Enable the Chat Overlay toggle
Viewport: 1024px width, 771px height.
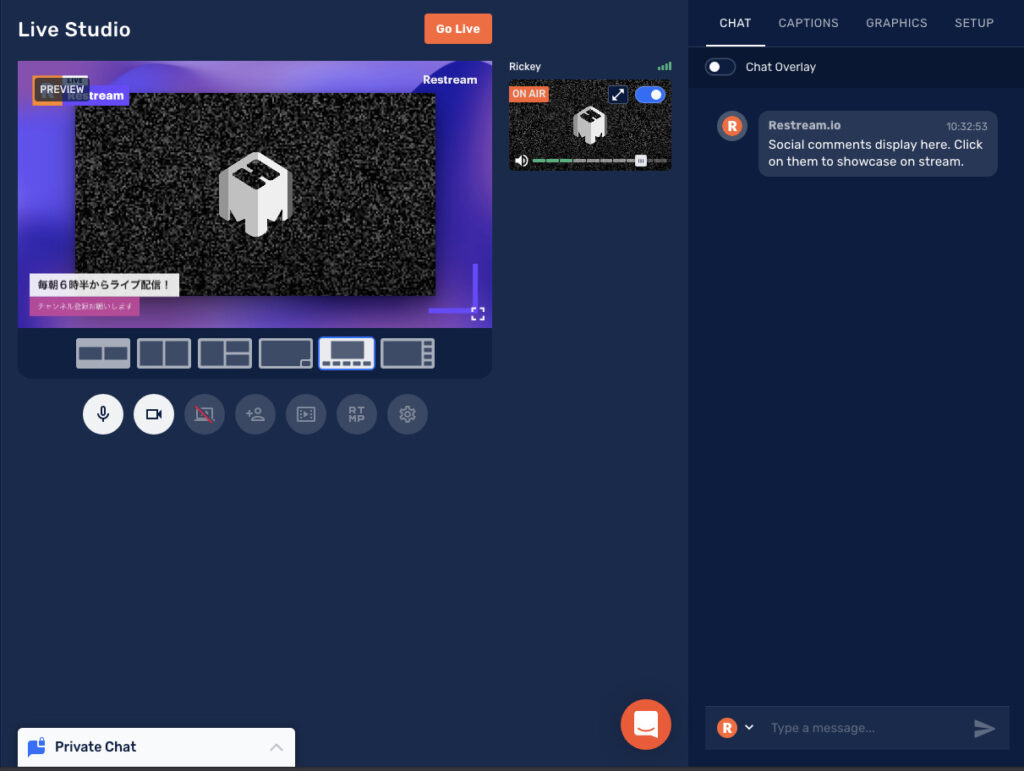pos(720,67)
